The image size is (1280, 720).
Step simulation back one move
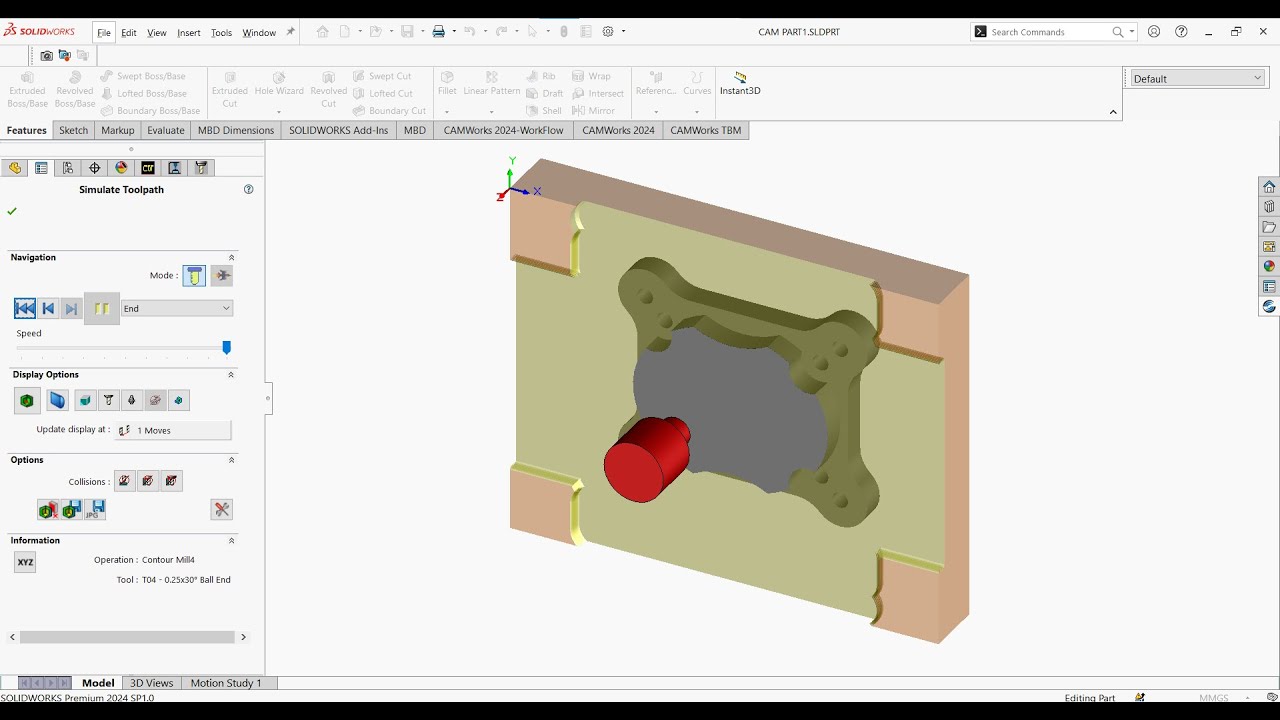click(48, 309)
